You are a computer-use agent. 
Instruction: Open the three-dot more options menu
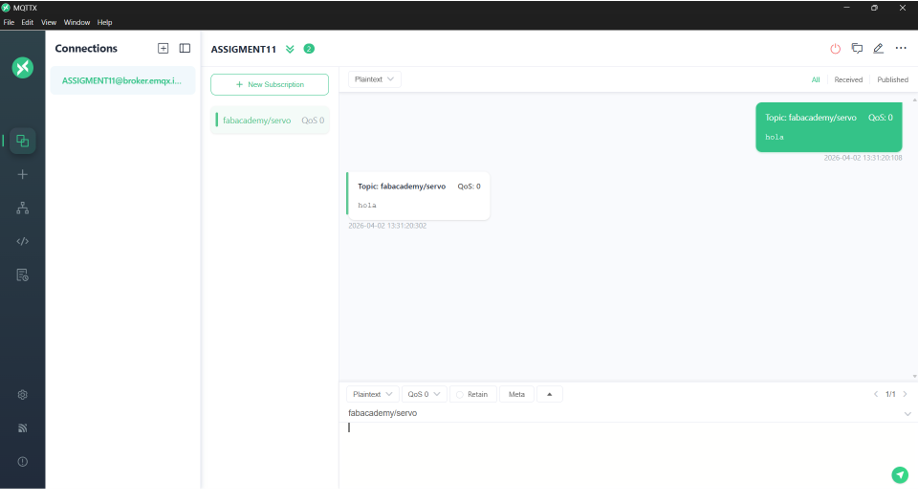pyautogui.click(x=901, y=49)
